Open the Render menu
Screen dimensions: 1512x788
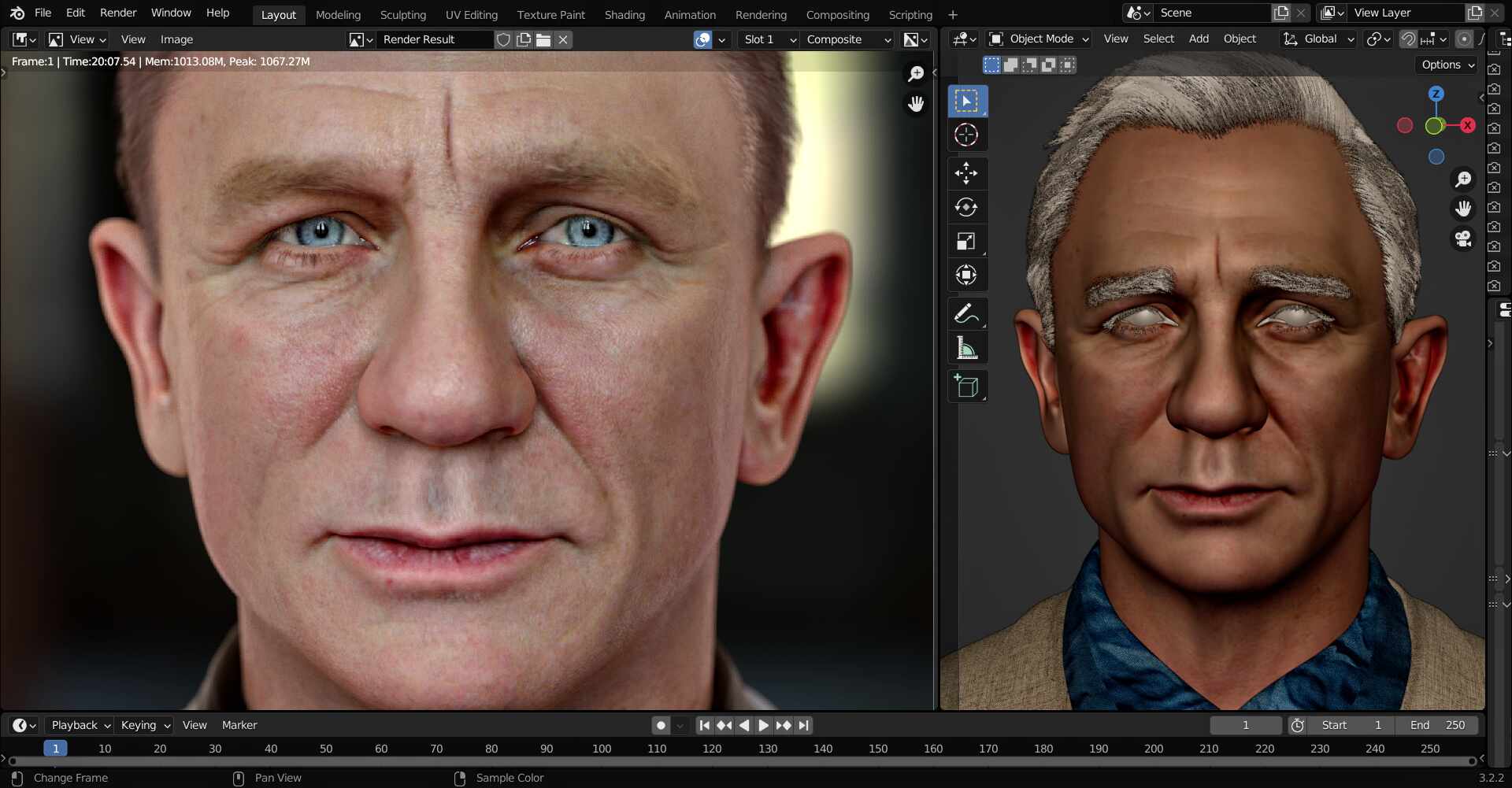click(x=118, y=13)
